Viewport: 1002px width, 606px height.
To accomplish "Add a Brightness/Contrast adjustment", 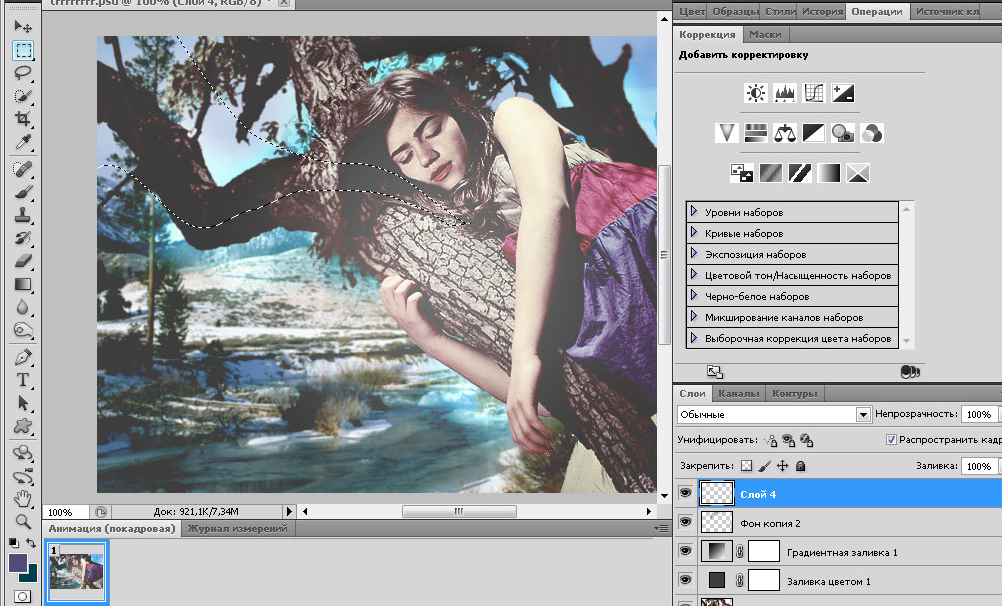I will point(756,93).
